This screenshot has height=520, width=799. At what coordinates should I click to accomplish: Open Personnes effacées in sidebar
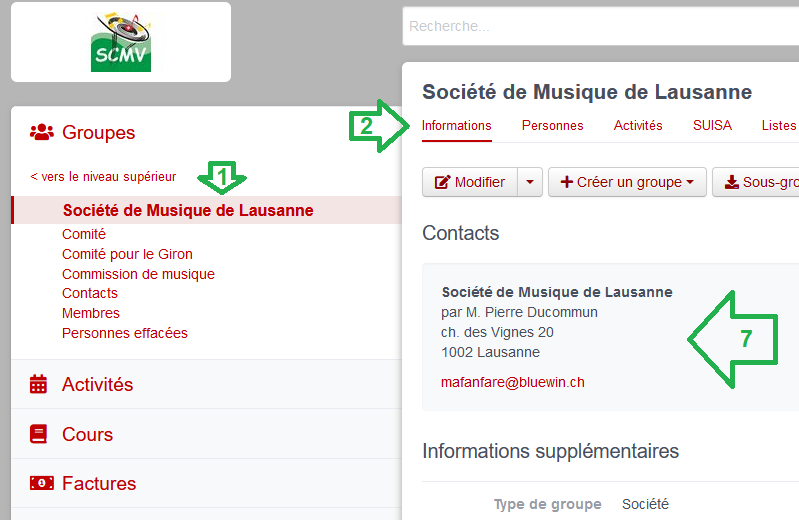124,333
